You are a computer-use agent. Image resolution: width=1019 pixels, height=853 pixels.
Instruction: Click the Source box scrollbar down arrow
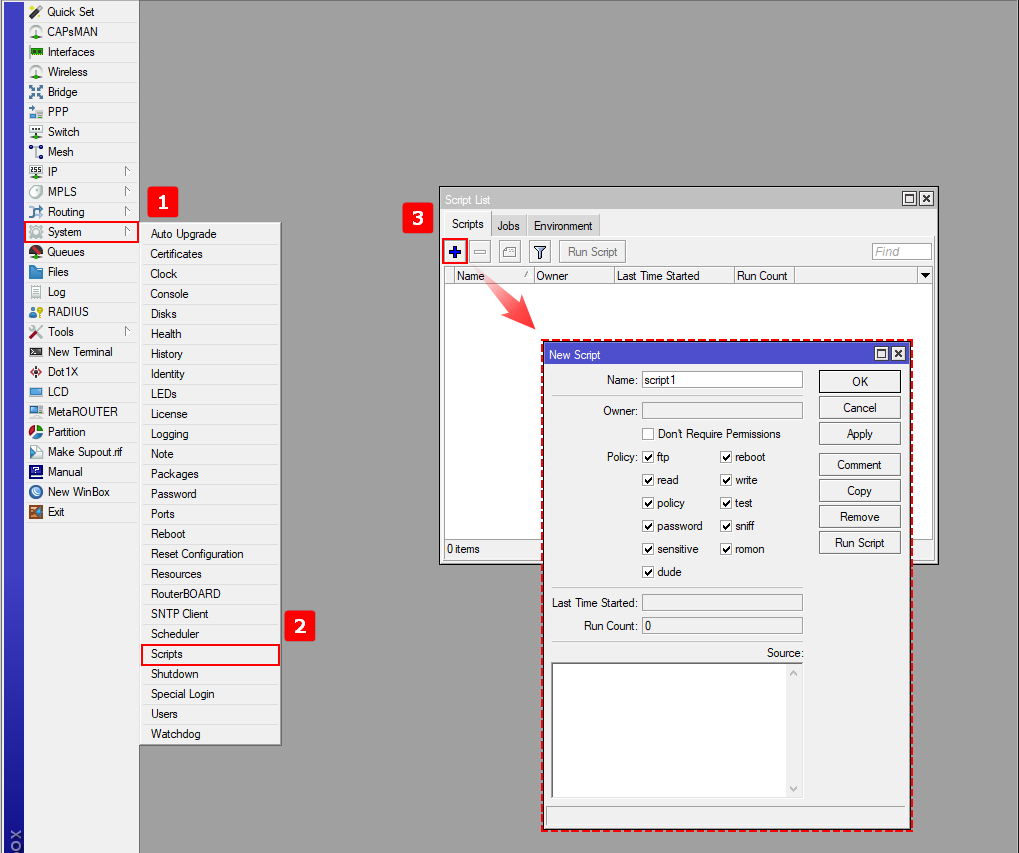coord(794,789)
